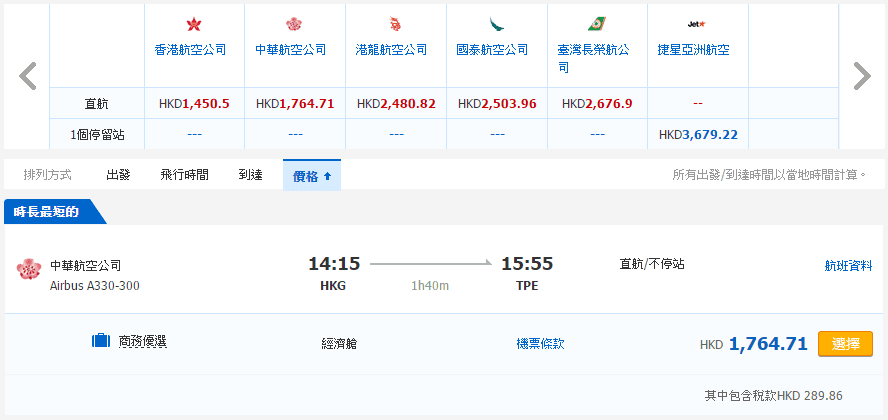Click the Hong Kong Airlines logo icon
The width and height of the screenshot is (888, 420).
(x=194, y=25)
